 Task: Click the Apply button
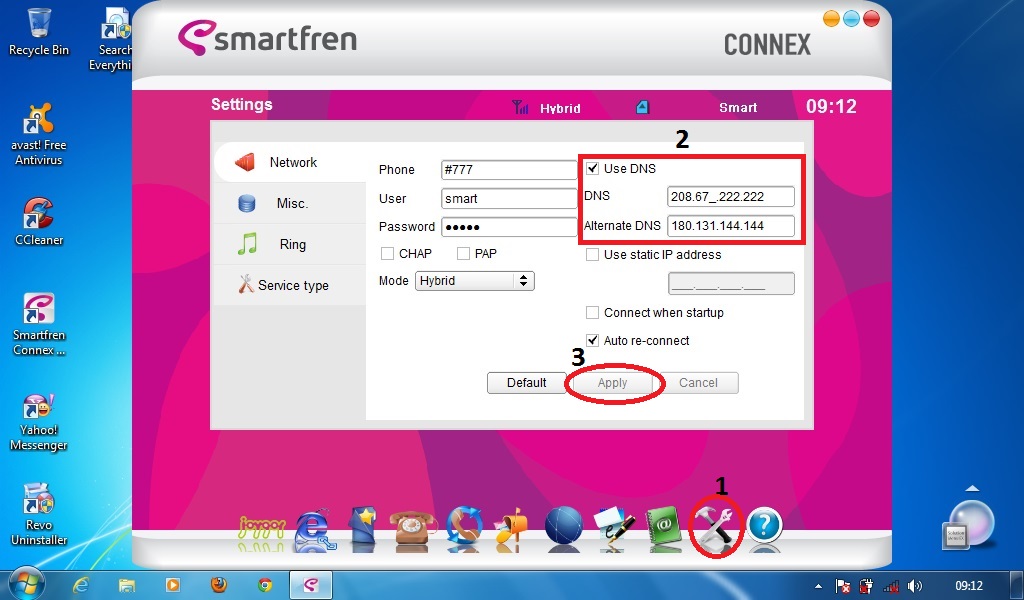coord(613,383)
